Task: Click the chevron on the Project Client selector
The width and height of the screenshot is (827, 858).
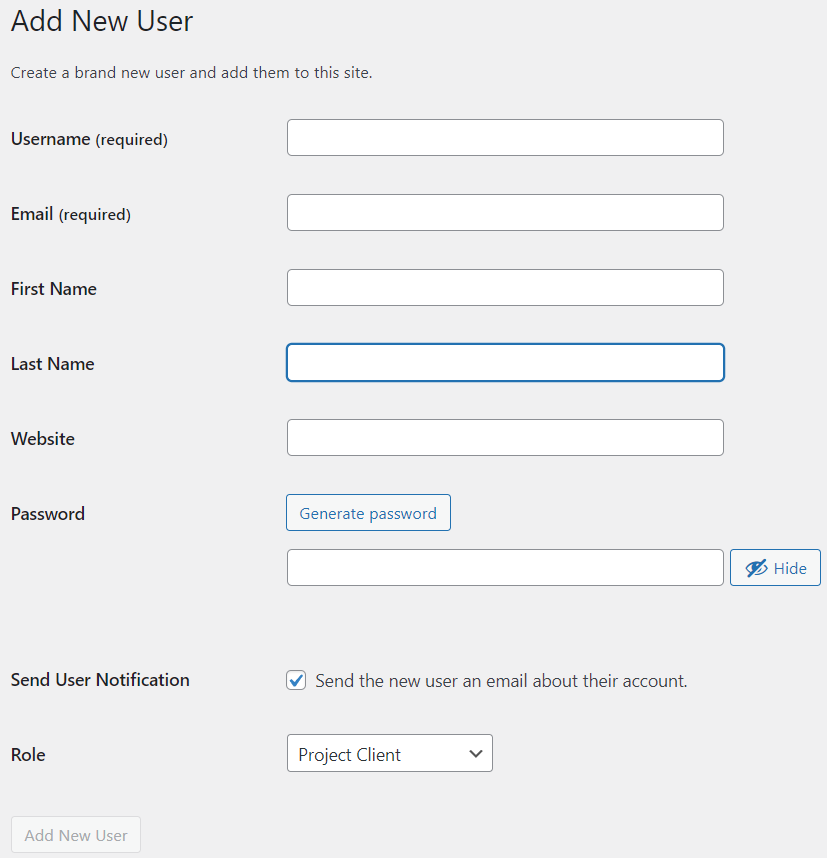Action: pyautogui.click(x=475, y=753)
